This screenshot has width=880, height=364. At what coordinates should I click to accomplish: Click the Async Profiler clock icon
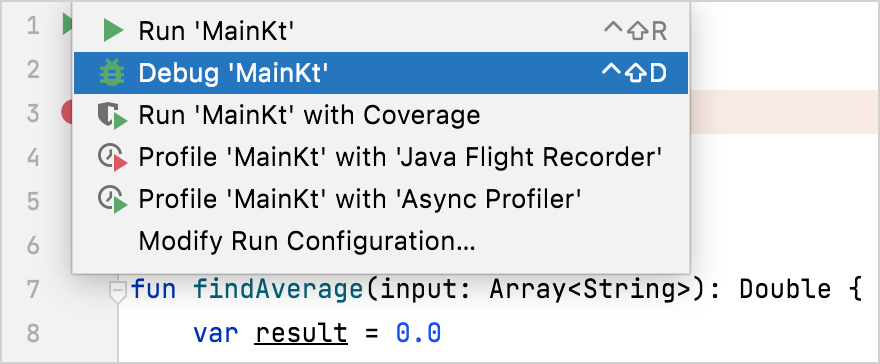point(112,201)
